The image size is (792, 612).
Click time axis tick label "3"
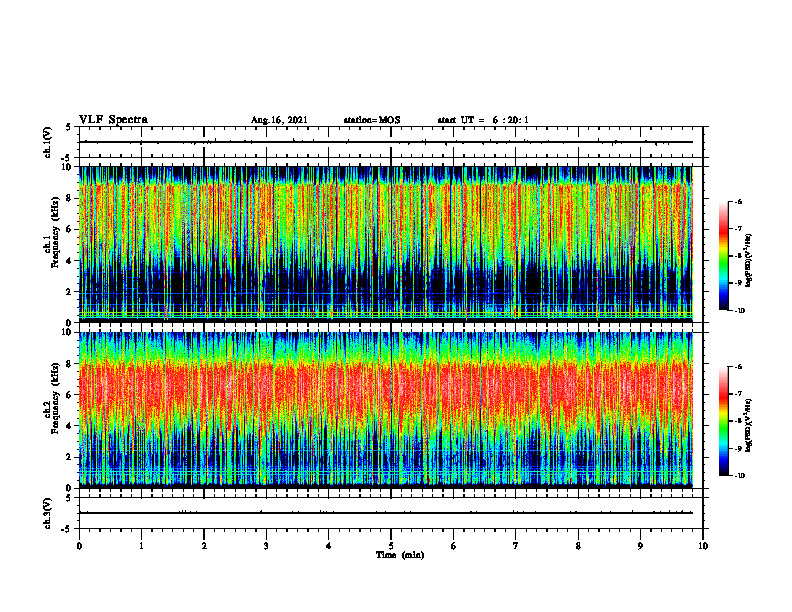pyautogui.click(x=266, y=546)
